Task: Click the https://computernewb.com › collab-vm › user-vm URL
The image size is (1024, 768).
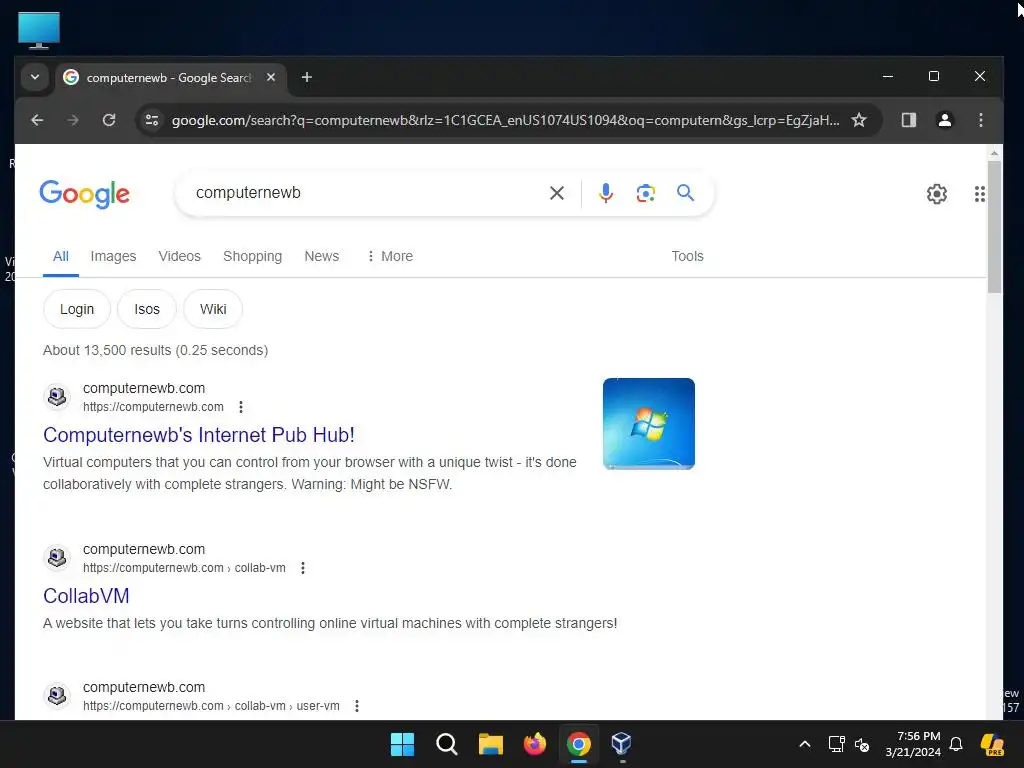Action: [x=211, y=706]
